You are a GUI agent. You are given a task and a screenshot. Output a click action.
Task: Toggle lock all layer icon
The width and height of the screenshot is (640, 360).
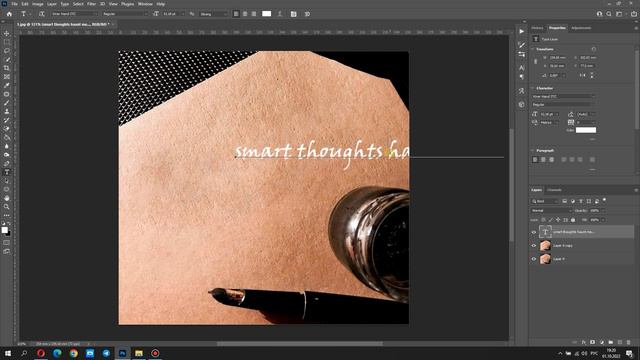[573, 220]
